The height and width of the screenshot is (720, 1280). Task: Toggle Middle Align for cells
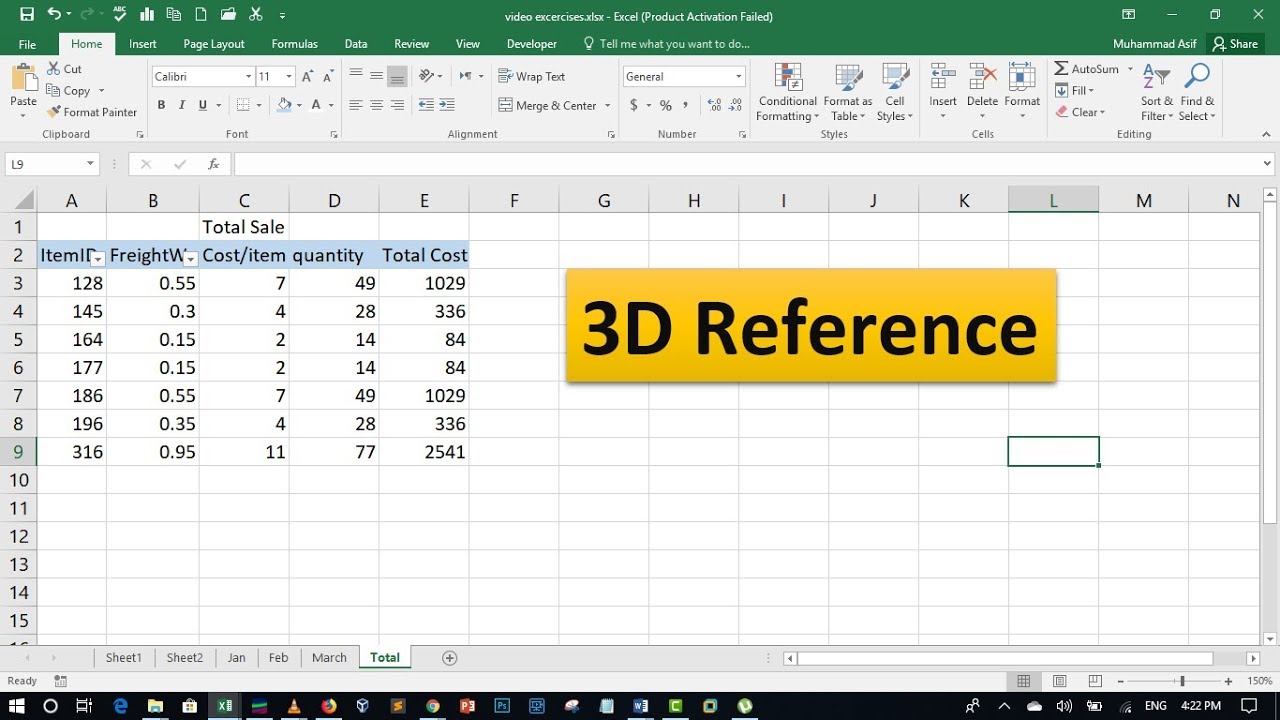tap(376, 77)
